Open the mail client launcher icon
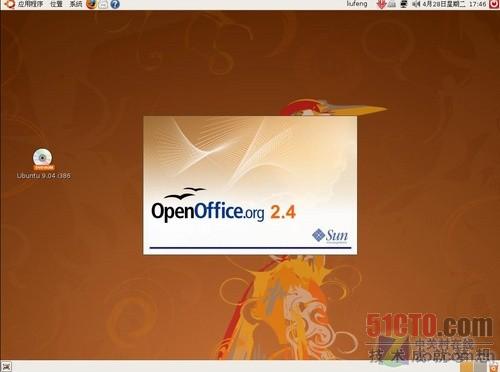 click(x=103, y=4)
